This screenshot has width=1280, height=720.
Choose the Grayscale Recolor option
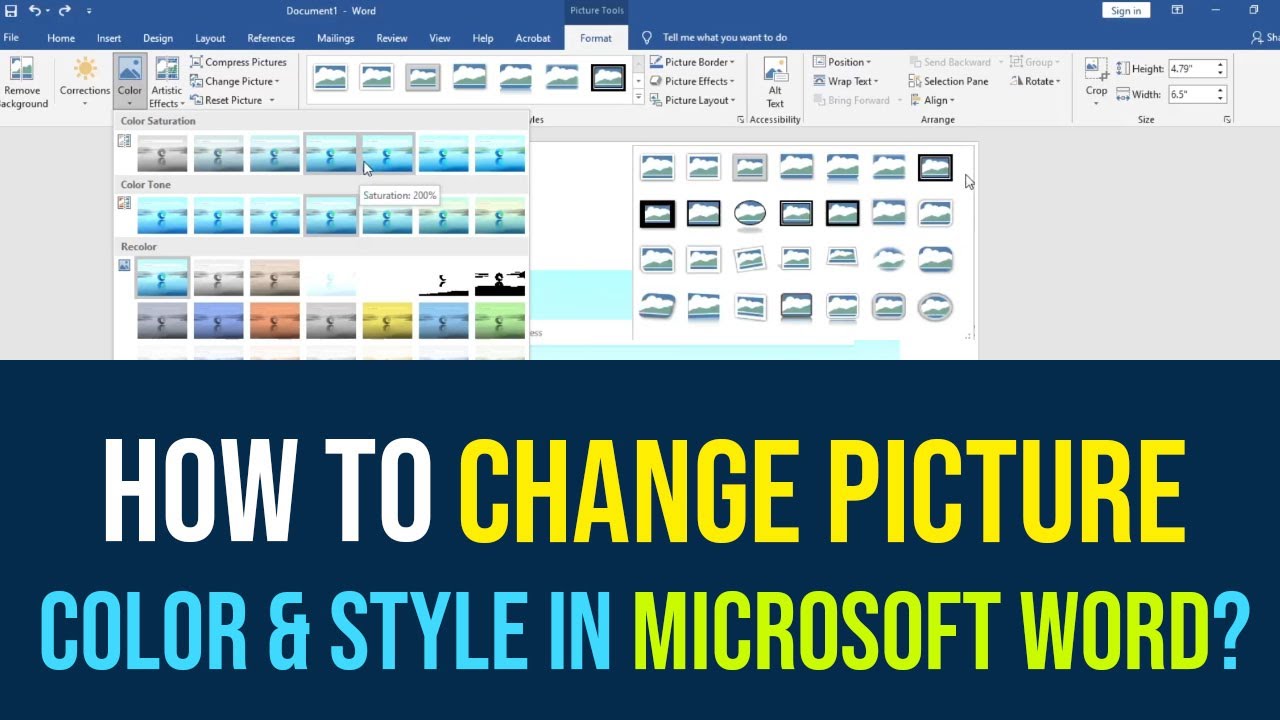click(218, 278)
